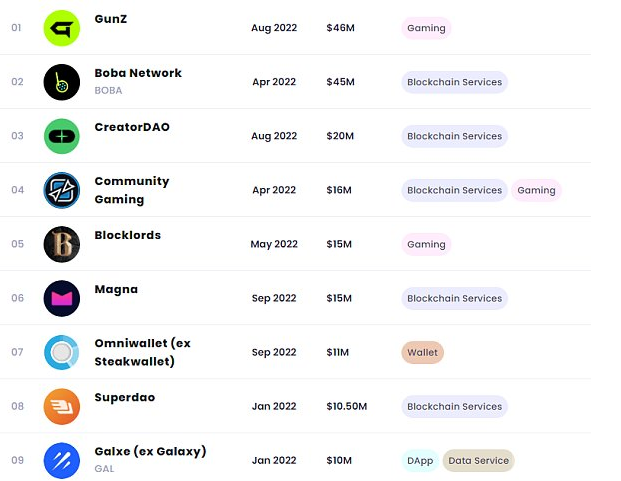Screen dimensions: 621x481
Task: Select the Galxe blue logo icon
Action: tap(61, 460)
